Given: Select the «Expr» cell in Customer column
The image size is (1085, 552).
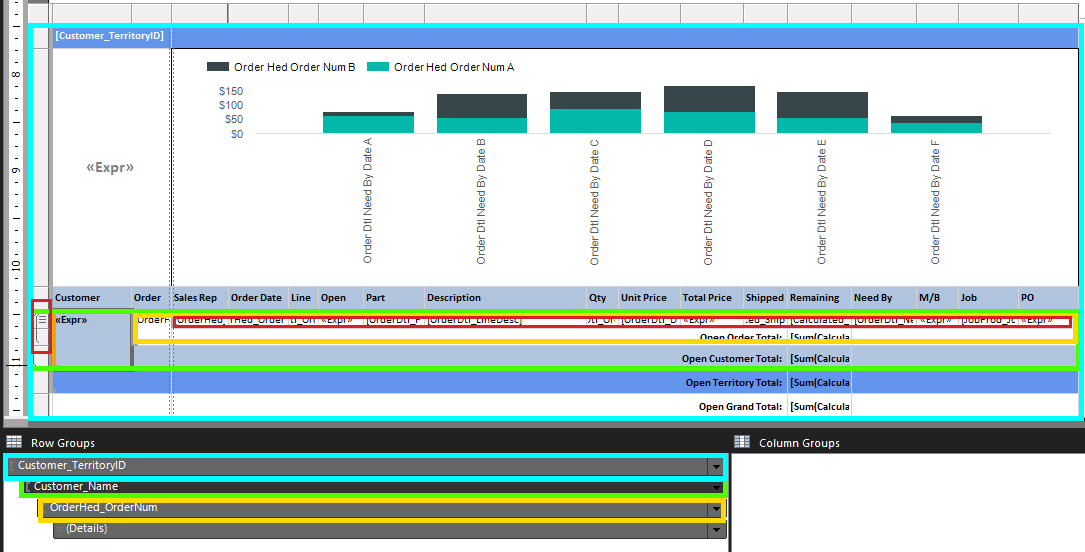Looking at the screenshot, I should 92,339.
